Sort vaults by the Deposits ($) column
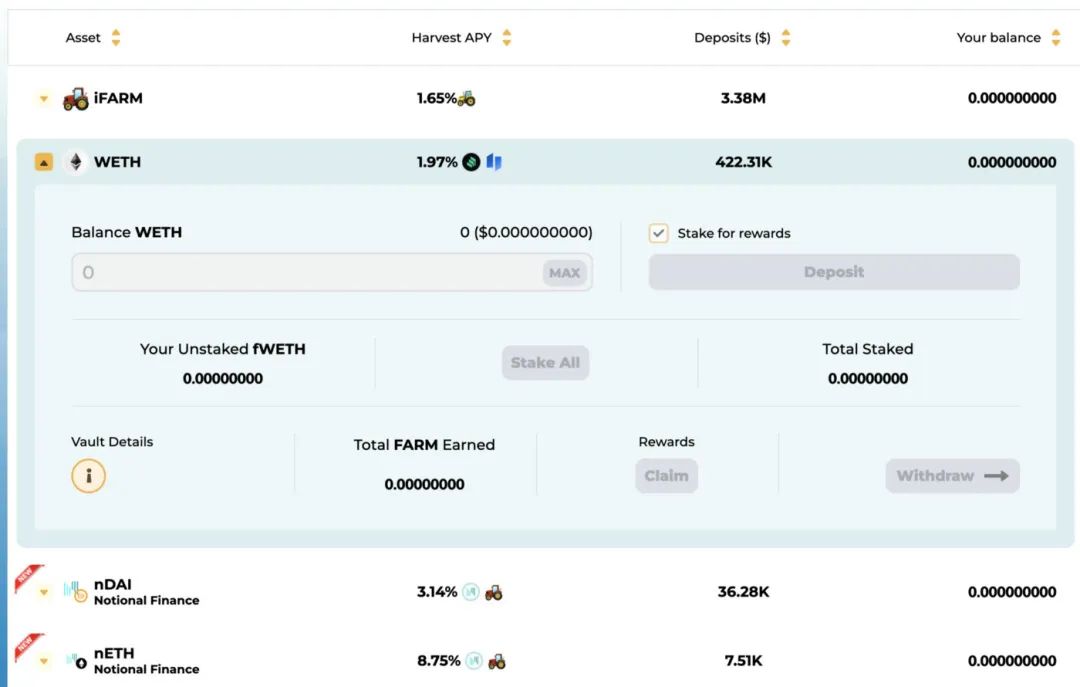1080x687 pixels. (786, 37)
